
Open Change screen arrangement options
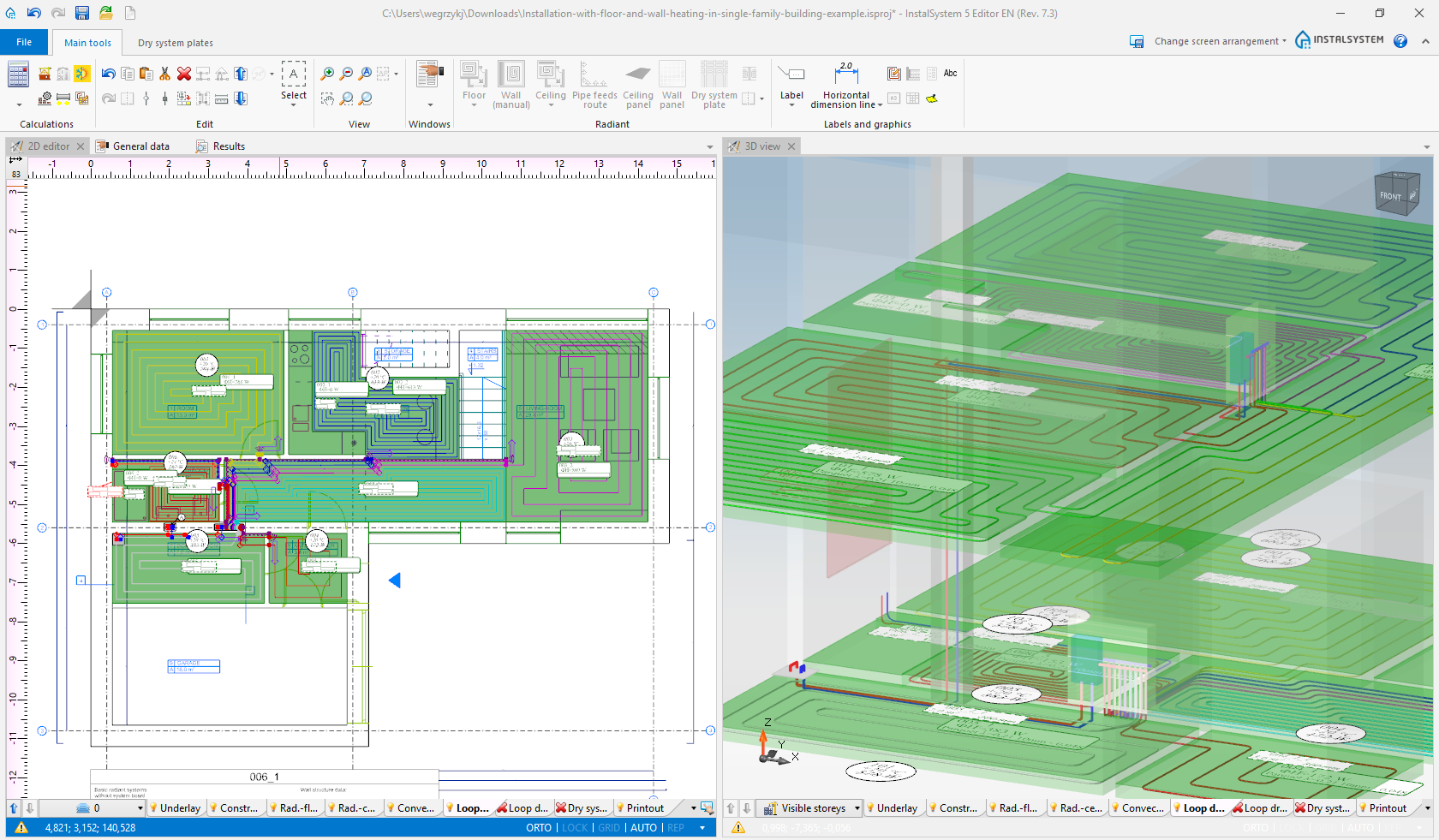click(1217, 40)
